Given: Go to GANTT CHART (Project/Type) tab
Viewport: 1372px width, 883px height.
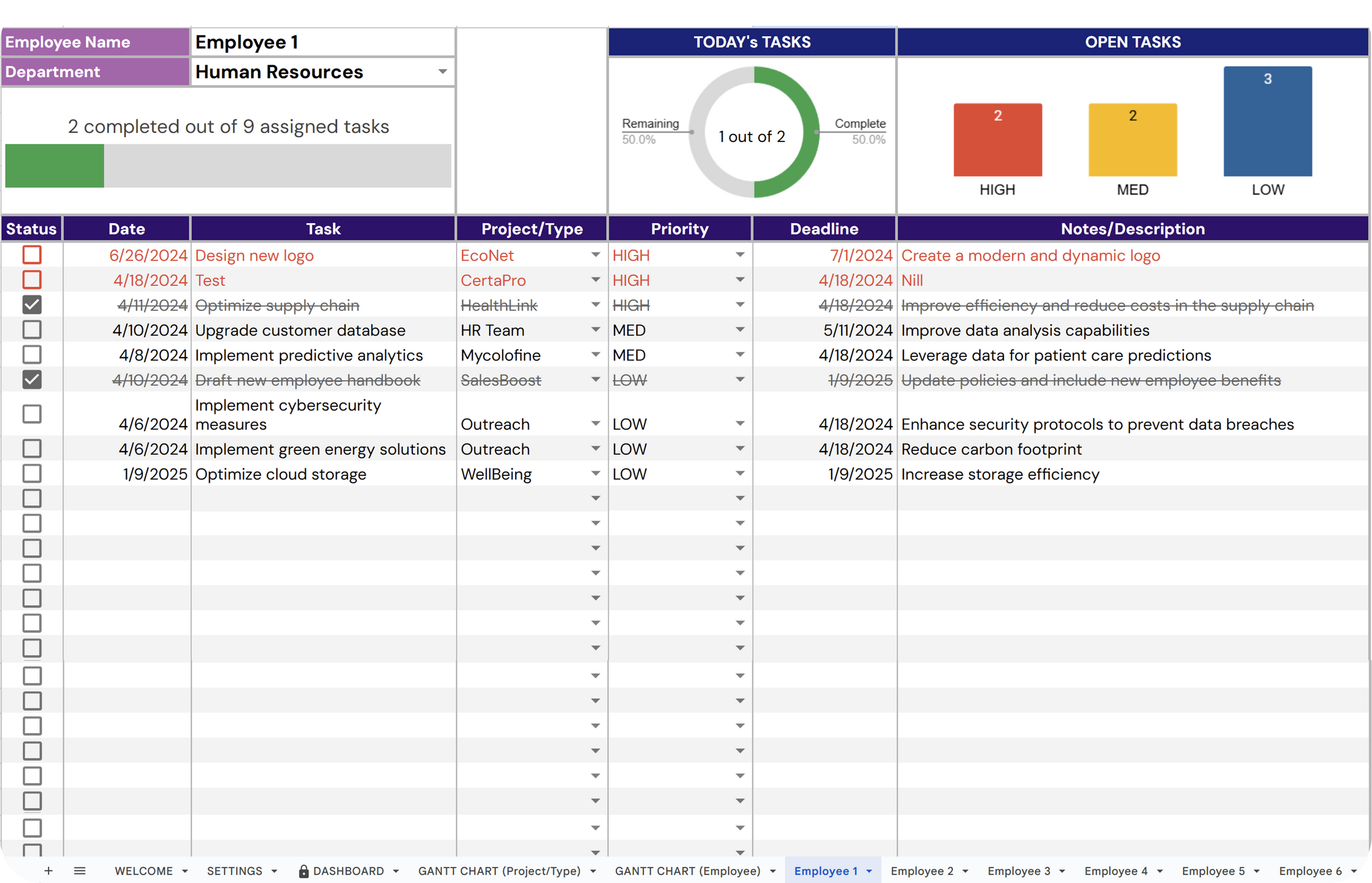Looking at the screenshot, I should point(499,871).
